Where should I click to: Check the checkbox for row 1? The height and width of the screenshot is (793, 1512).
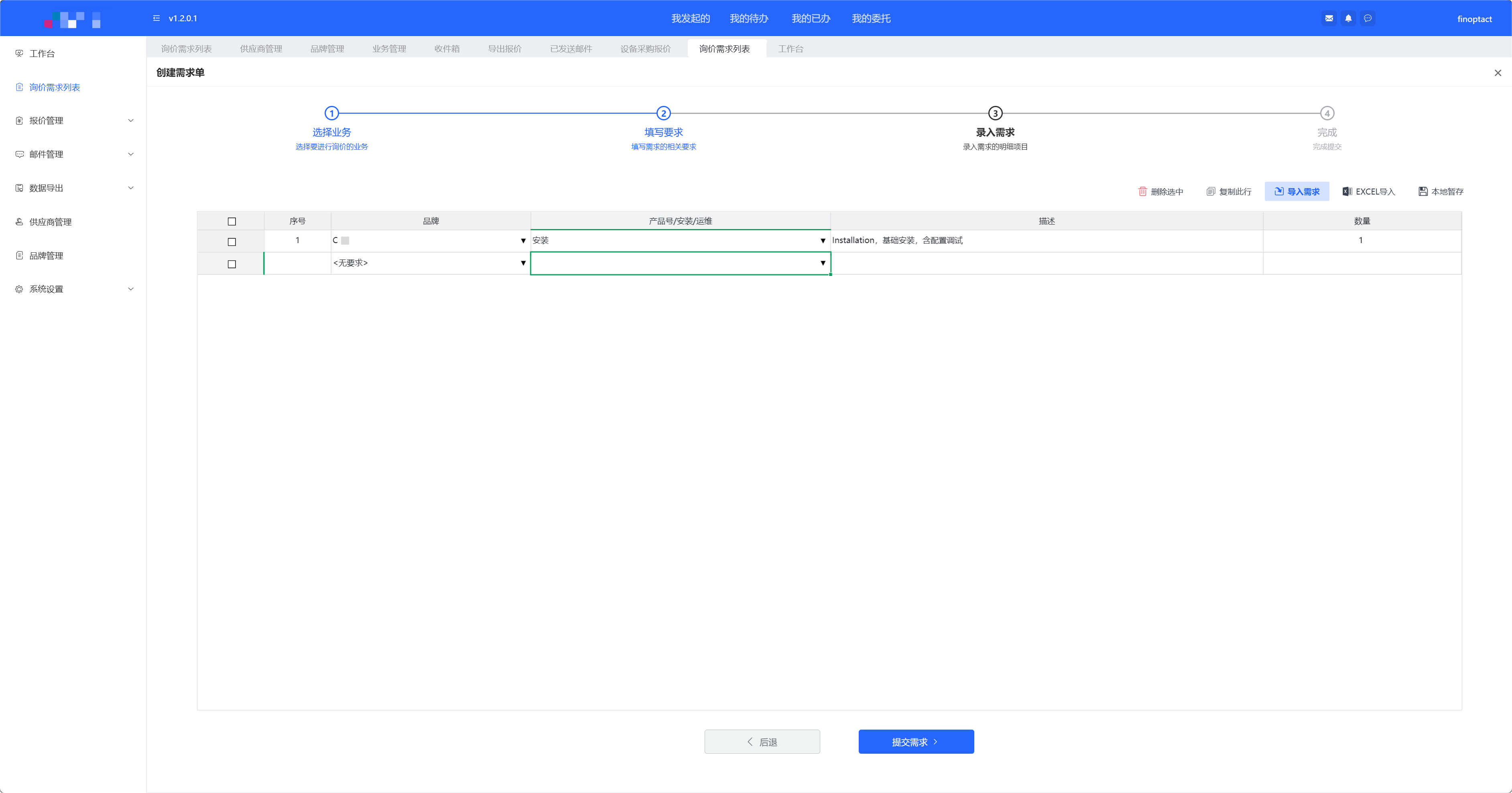tap(231, 241)
